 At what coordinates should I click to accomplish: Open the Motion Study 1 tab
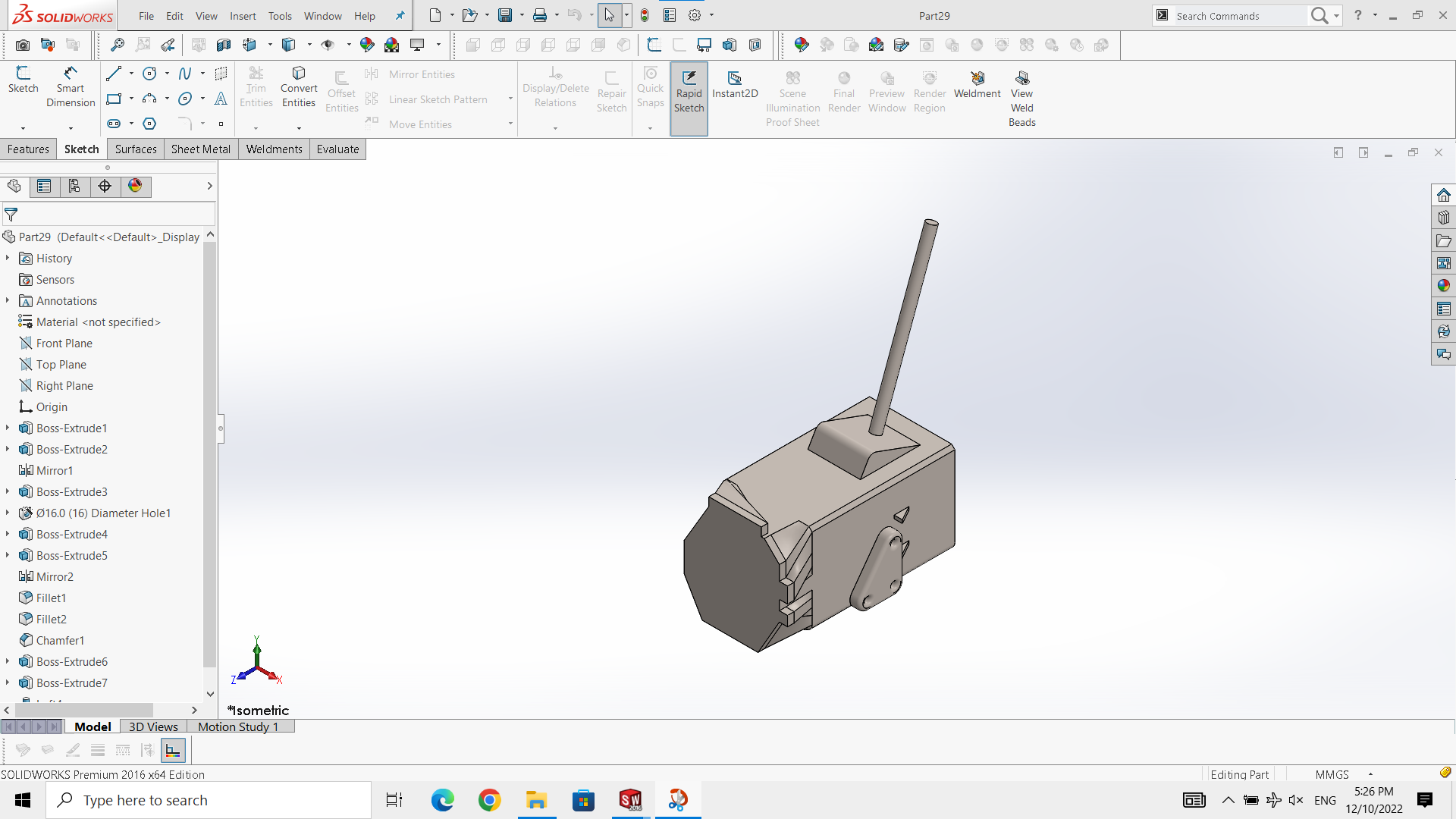pos(238,726)
